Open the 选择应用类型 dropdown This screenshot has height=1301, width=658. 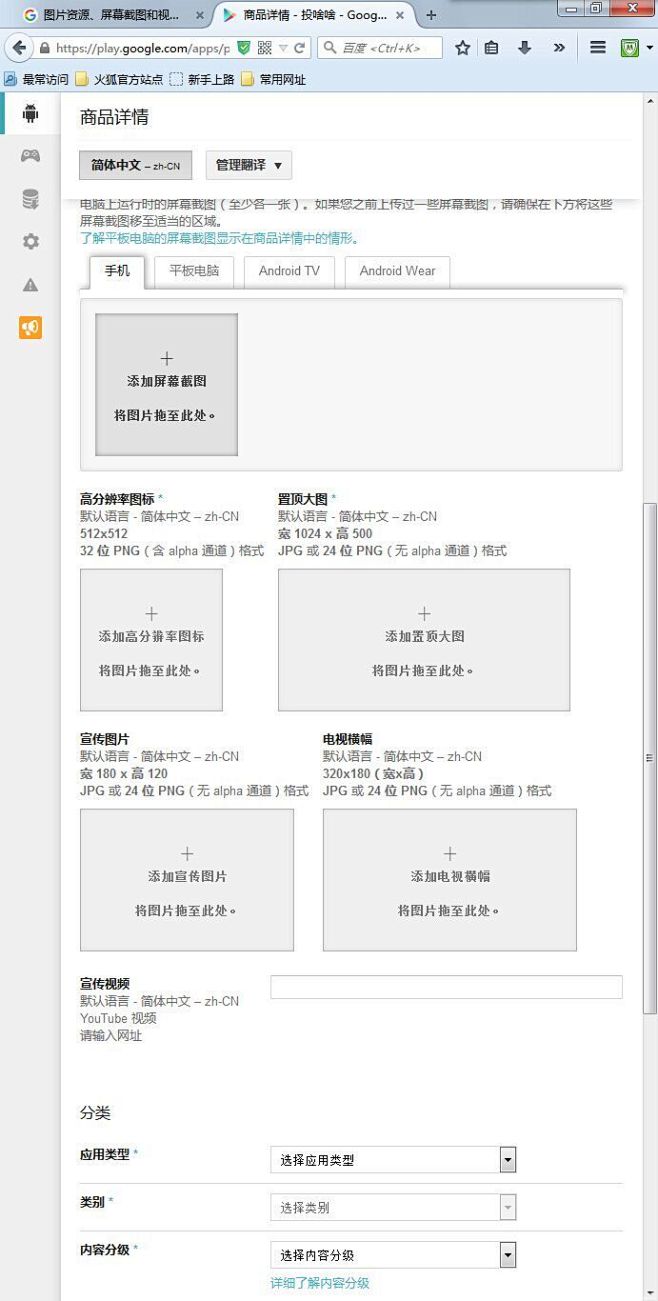393,1160
